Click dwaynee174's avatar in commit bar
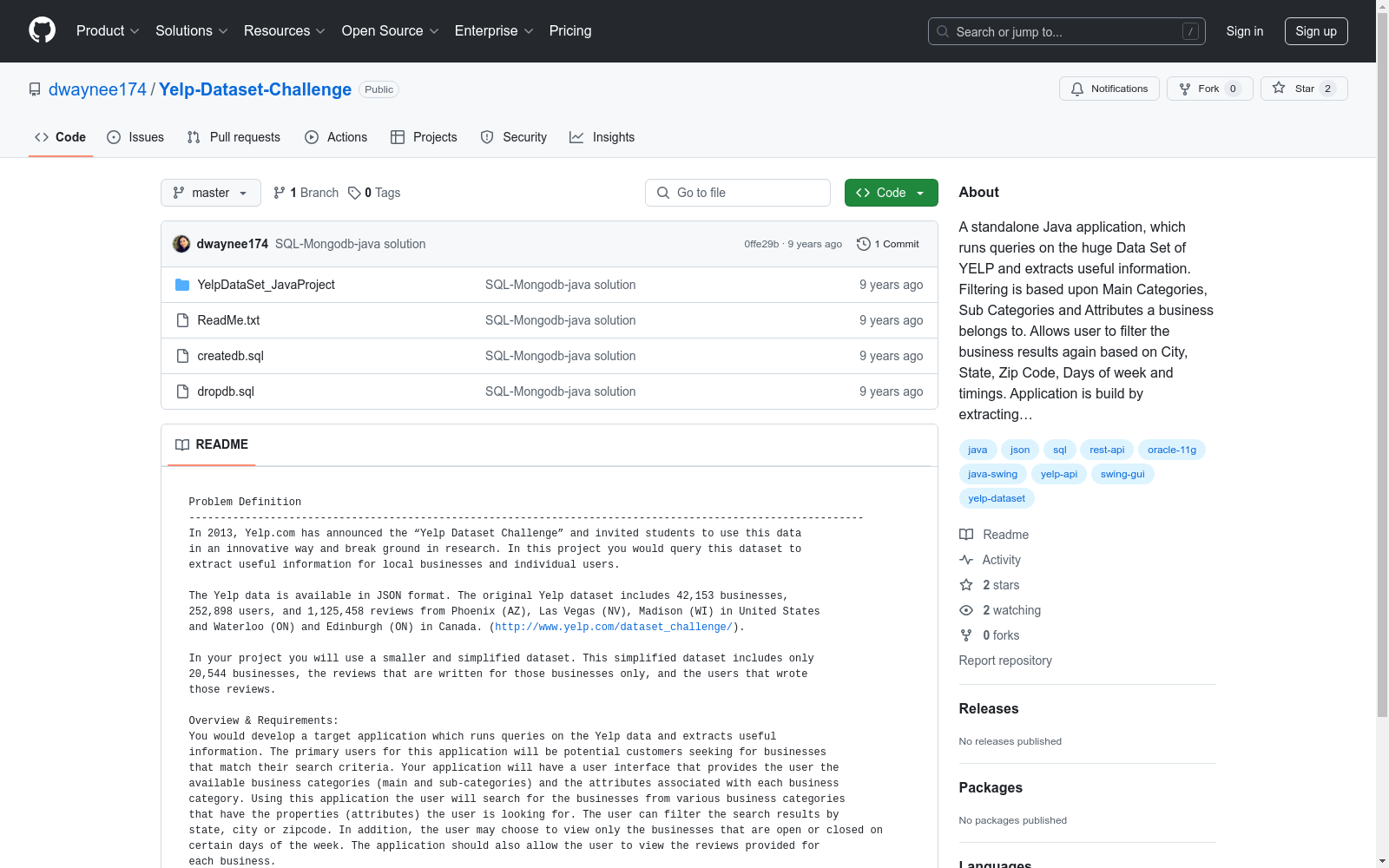Image resolution: width=1389 pixels, height=868 pixels. click(181, 244)
